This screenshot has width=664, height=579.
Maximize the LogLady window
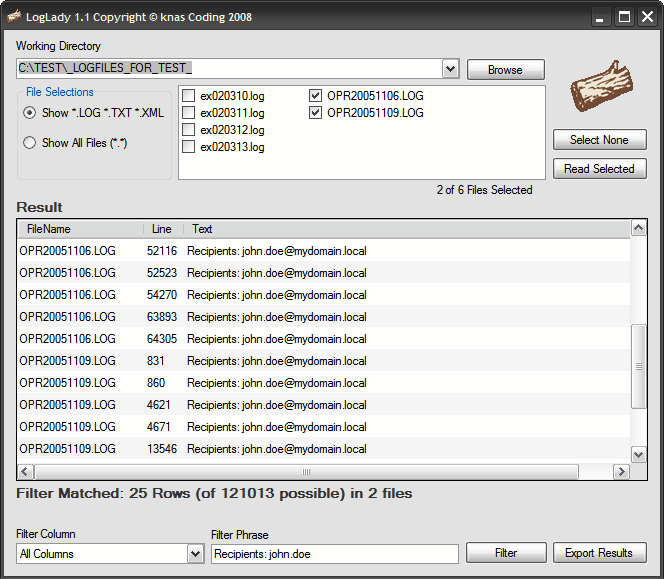coord(624,17)
